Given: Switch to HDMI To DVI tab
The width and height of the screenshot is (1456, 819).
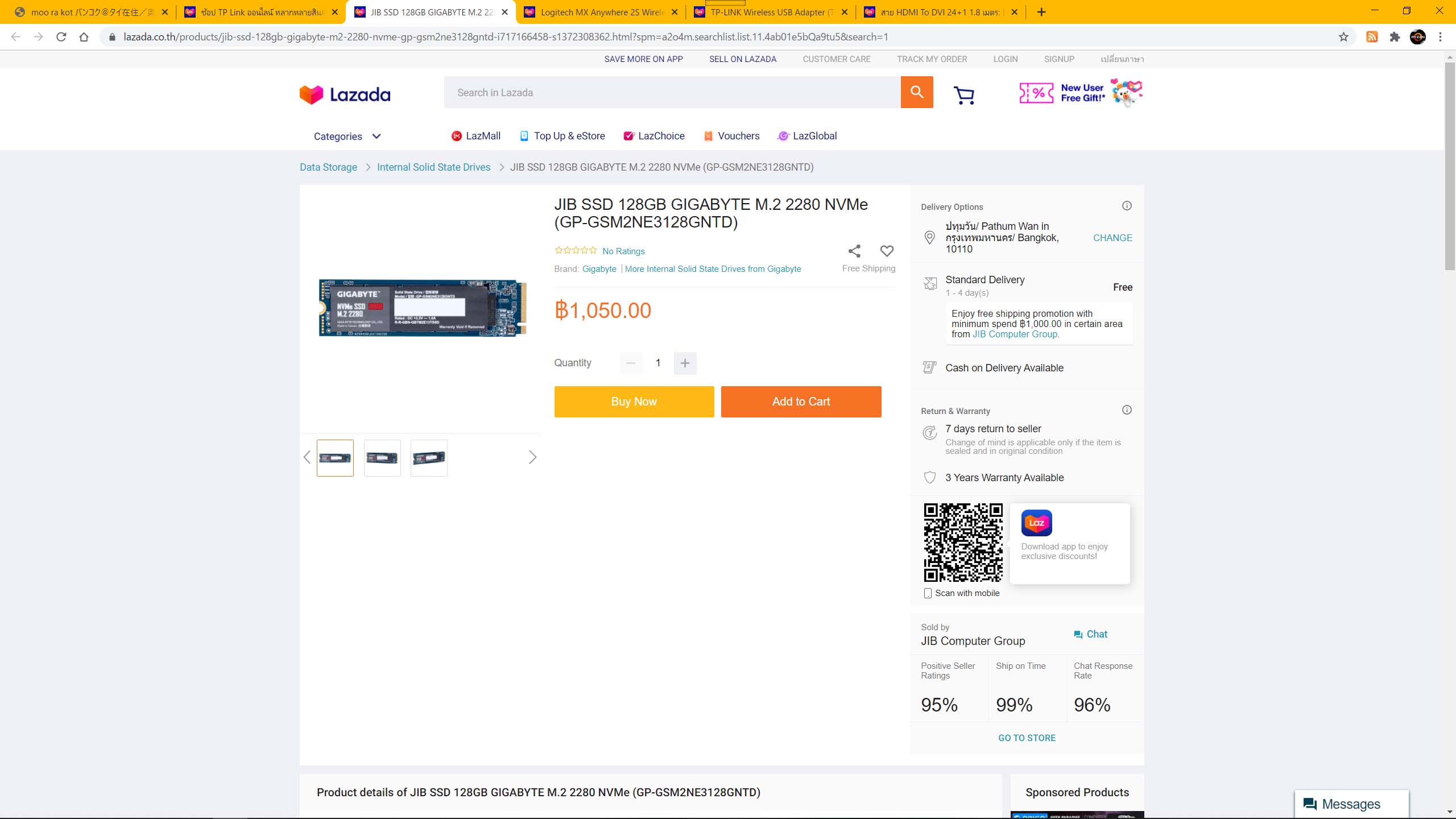Looking at the screenshot, I should [941, 12].
